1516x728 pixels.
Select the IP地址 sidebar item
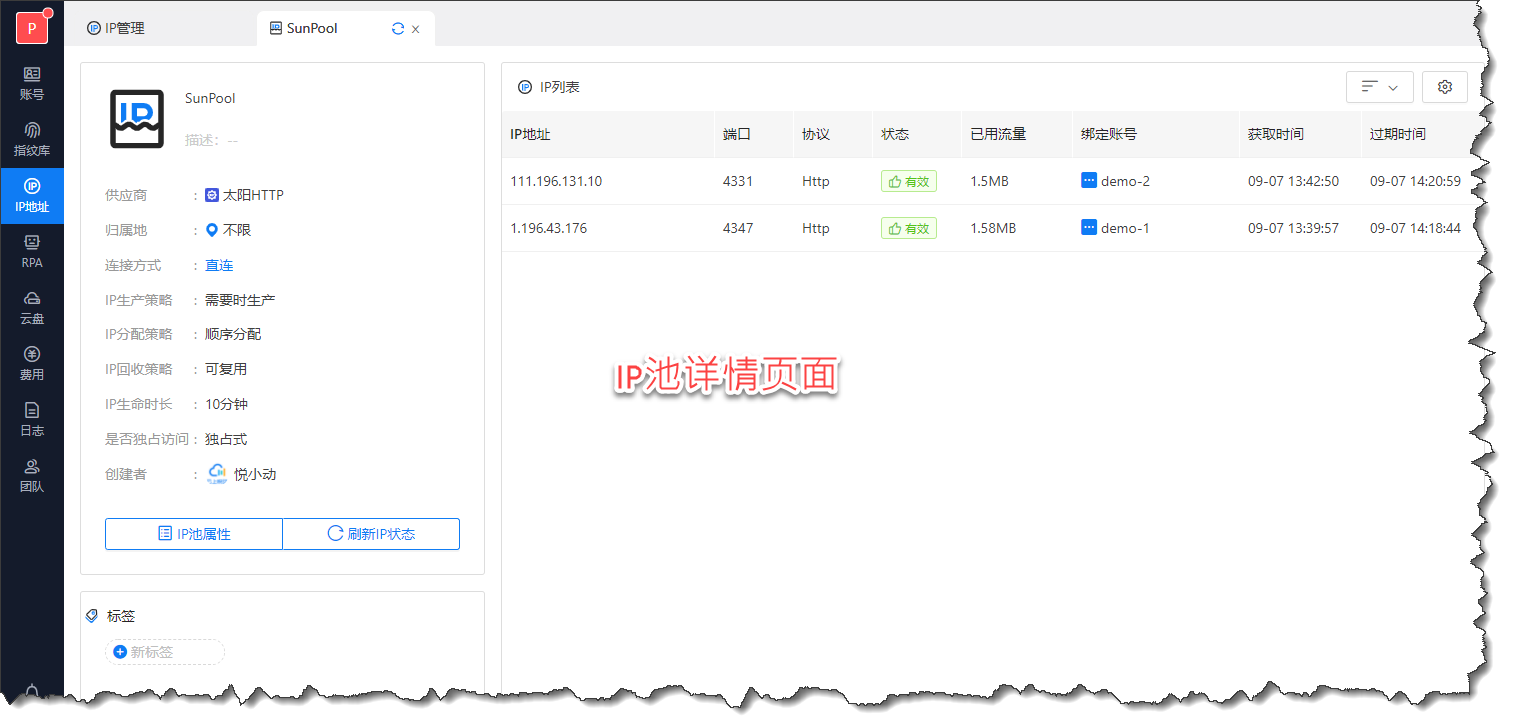coord(32,196)
